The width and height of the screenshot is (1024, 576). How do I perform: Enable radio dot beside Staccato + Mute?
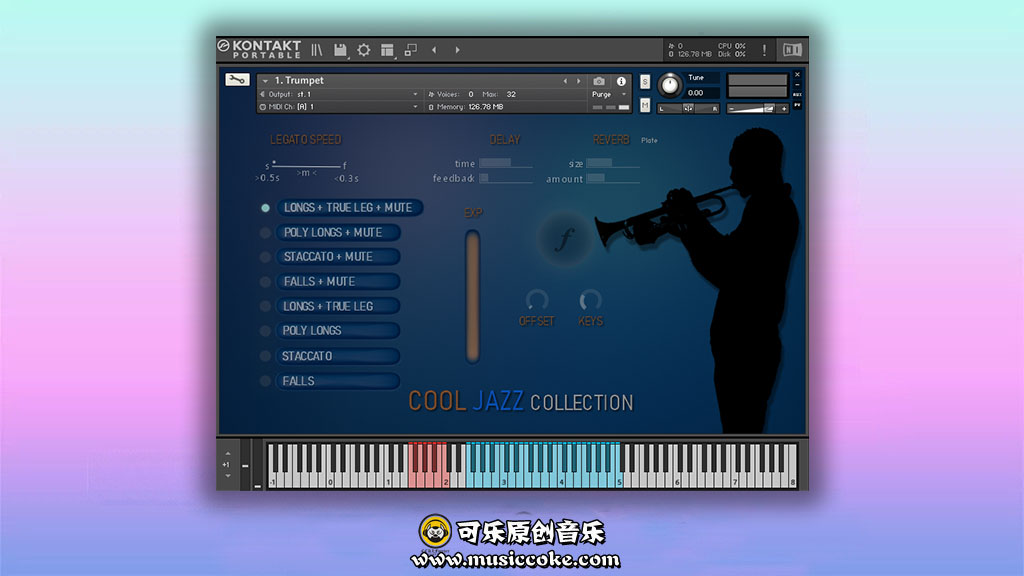265,257
